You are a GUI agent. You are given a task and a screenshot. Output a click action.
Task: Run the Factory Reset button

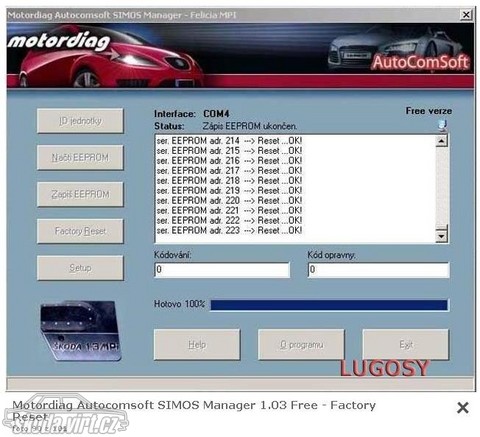80,231
